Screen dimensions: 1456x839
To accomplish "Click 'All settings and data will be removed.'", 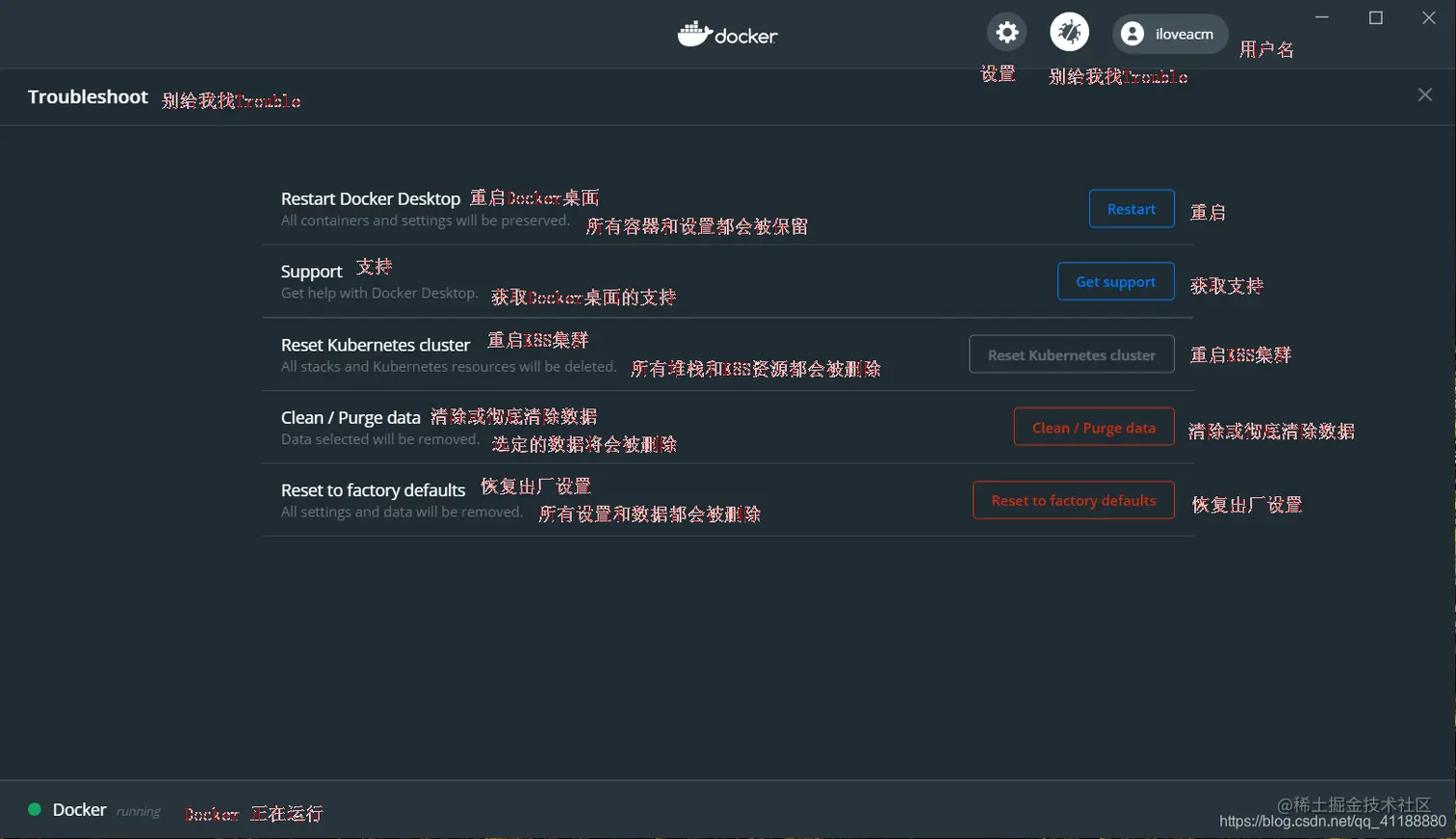I will tap(403, 511).
